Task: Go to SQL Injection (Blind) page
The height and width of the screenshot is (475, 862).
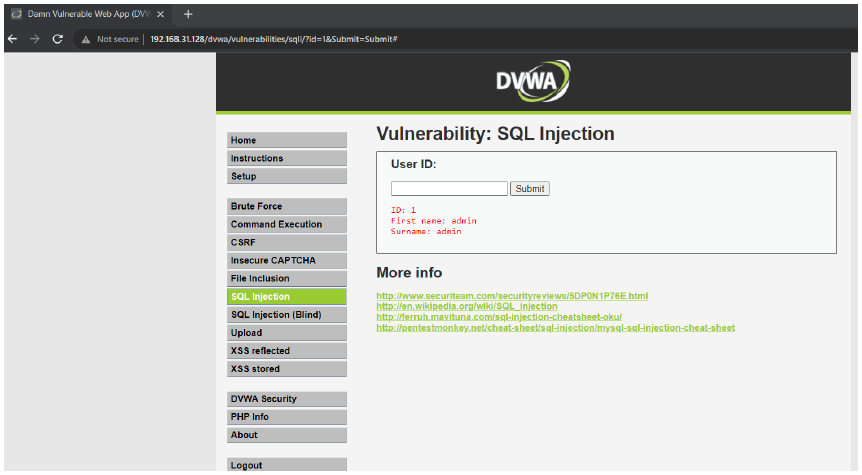Action: [x=286, y=314]
